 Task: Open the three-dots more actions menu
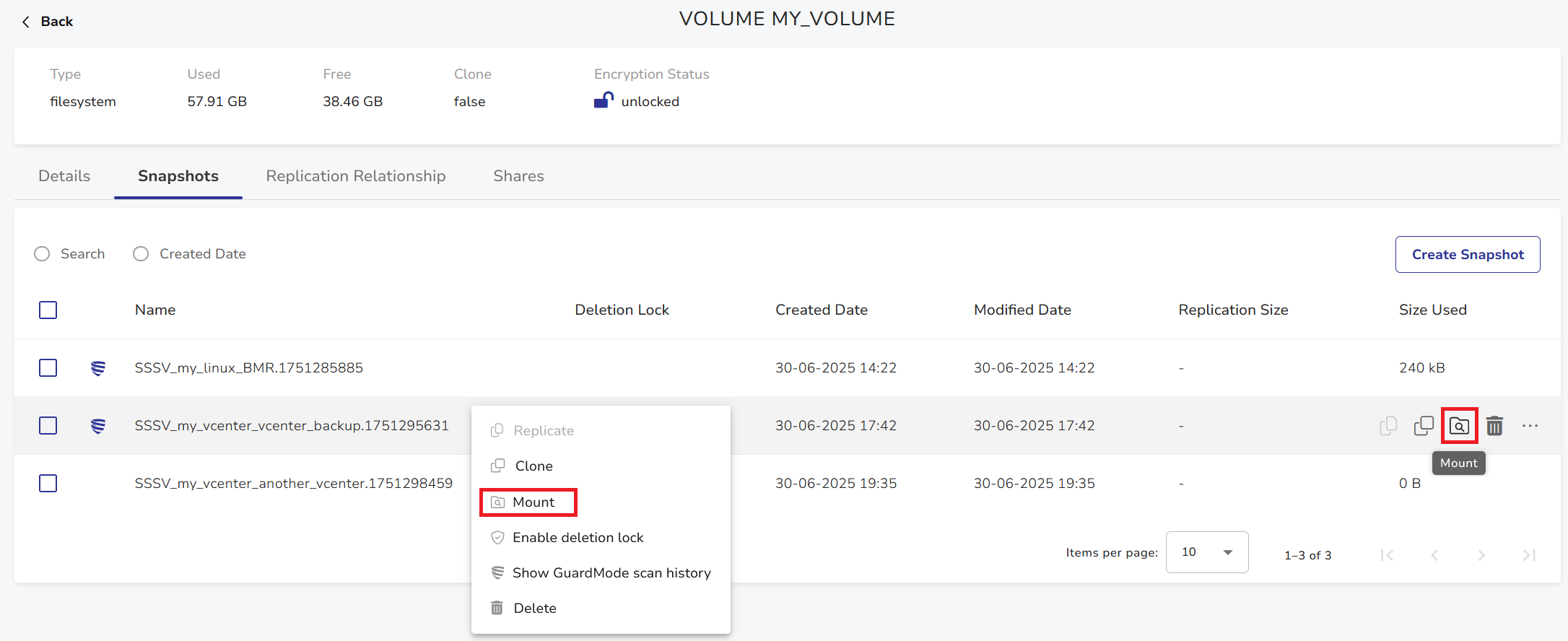click(x=1530, y=426)
